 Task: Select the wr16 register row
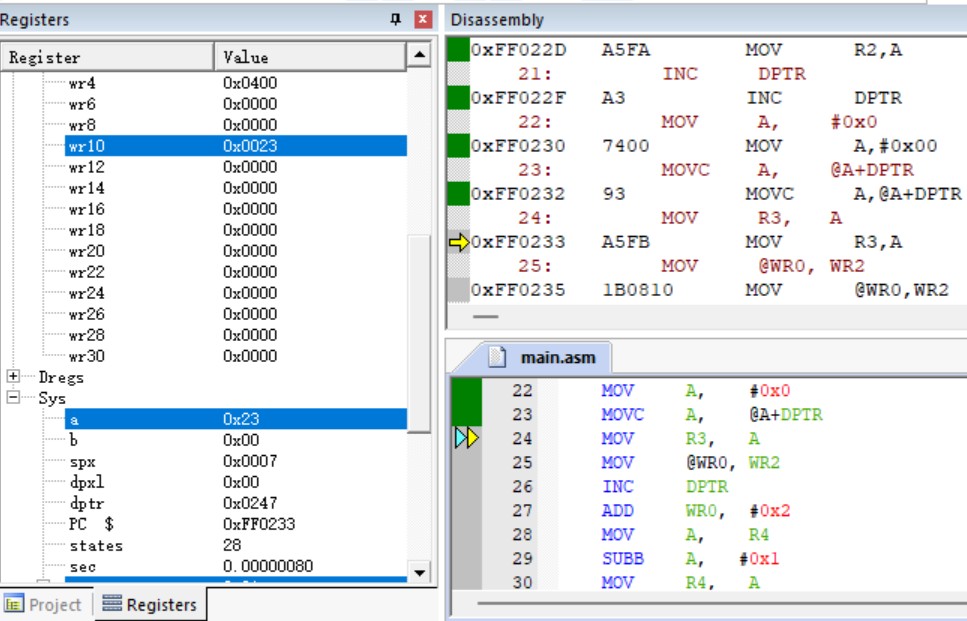(236, 208)
